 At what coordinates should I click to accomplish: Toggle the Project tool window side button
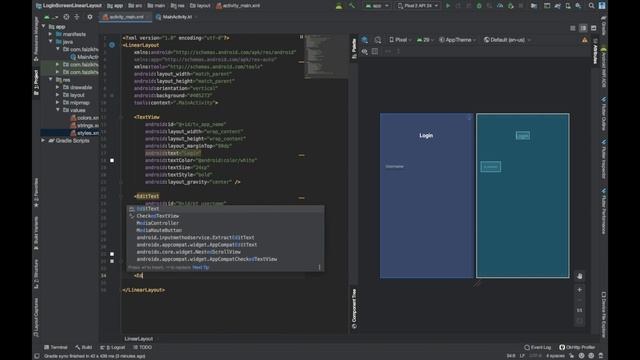coord(36,83)
